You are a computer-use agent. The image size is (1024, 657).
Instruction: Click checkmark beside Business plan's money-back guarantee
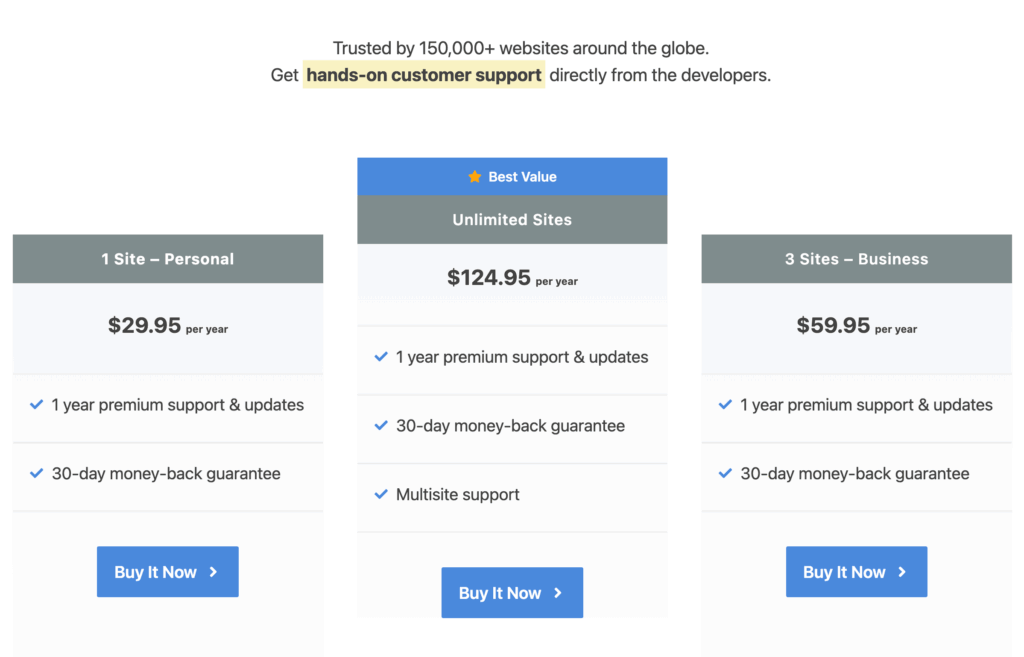point(726,473)
